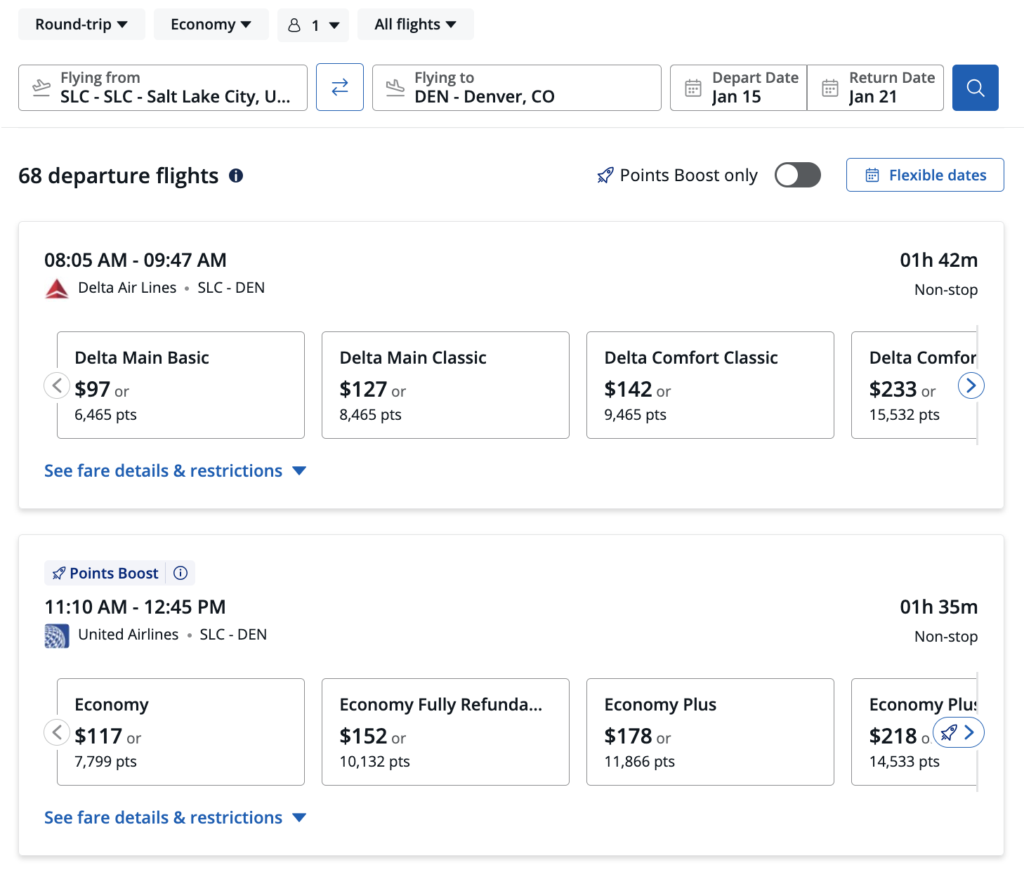1024x872 pixels.
Task: Click the blue search magnifier button
Action: click(975, 87)
